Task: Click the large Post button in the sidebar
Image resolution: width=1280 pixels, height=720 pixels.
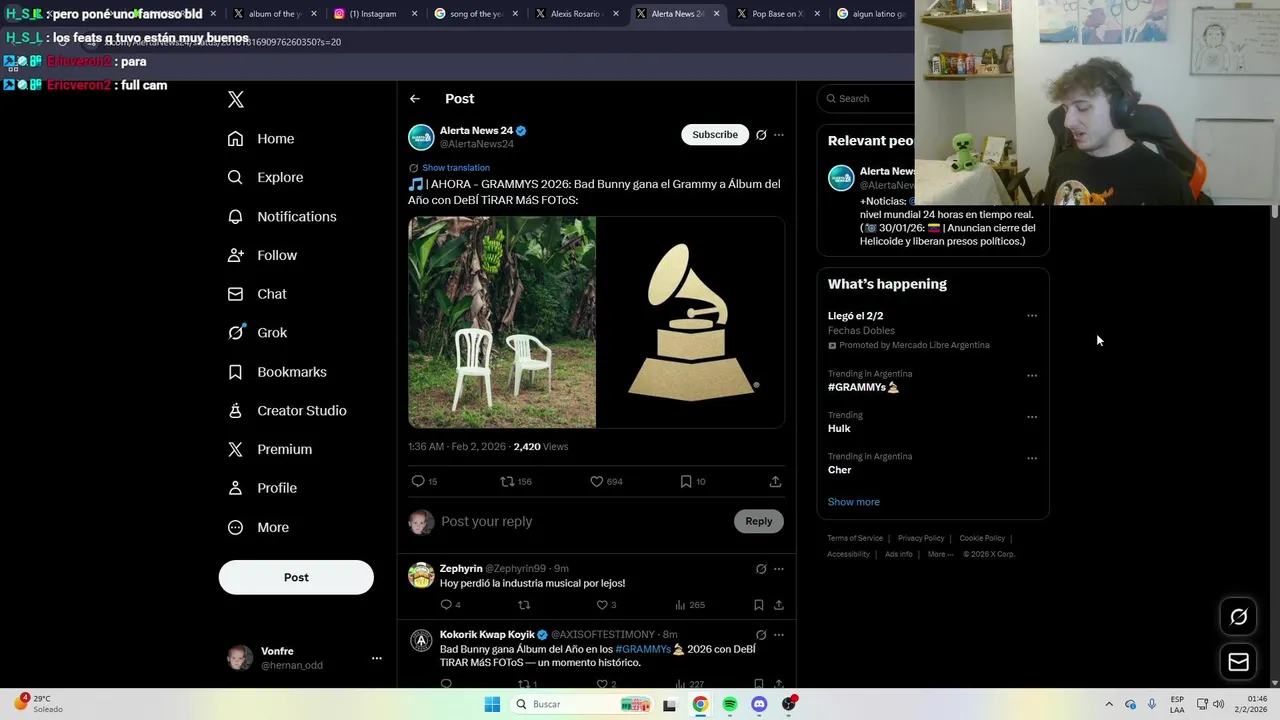Action: click(296, 577)
